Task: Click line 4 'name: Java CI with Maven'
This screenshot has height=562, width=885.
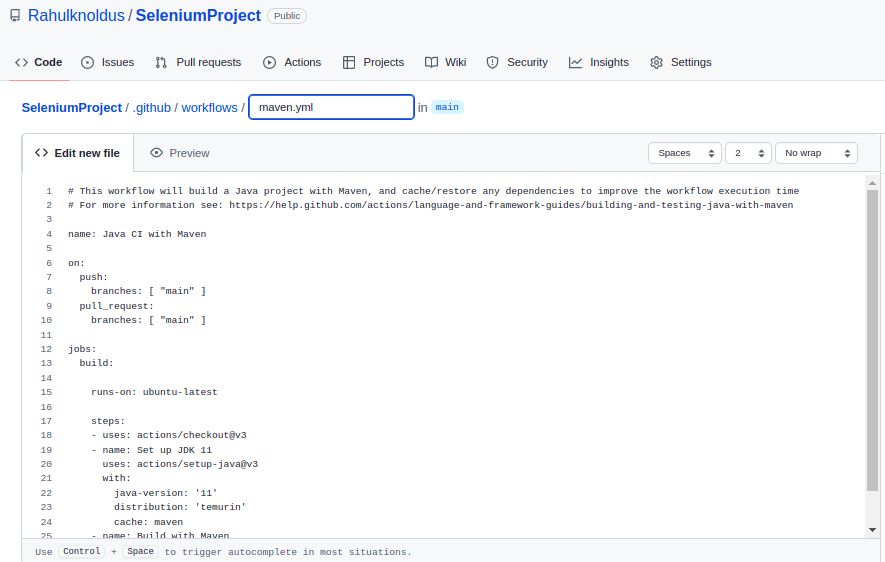Action: [x=137, y=234]
